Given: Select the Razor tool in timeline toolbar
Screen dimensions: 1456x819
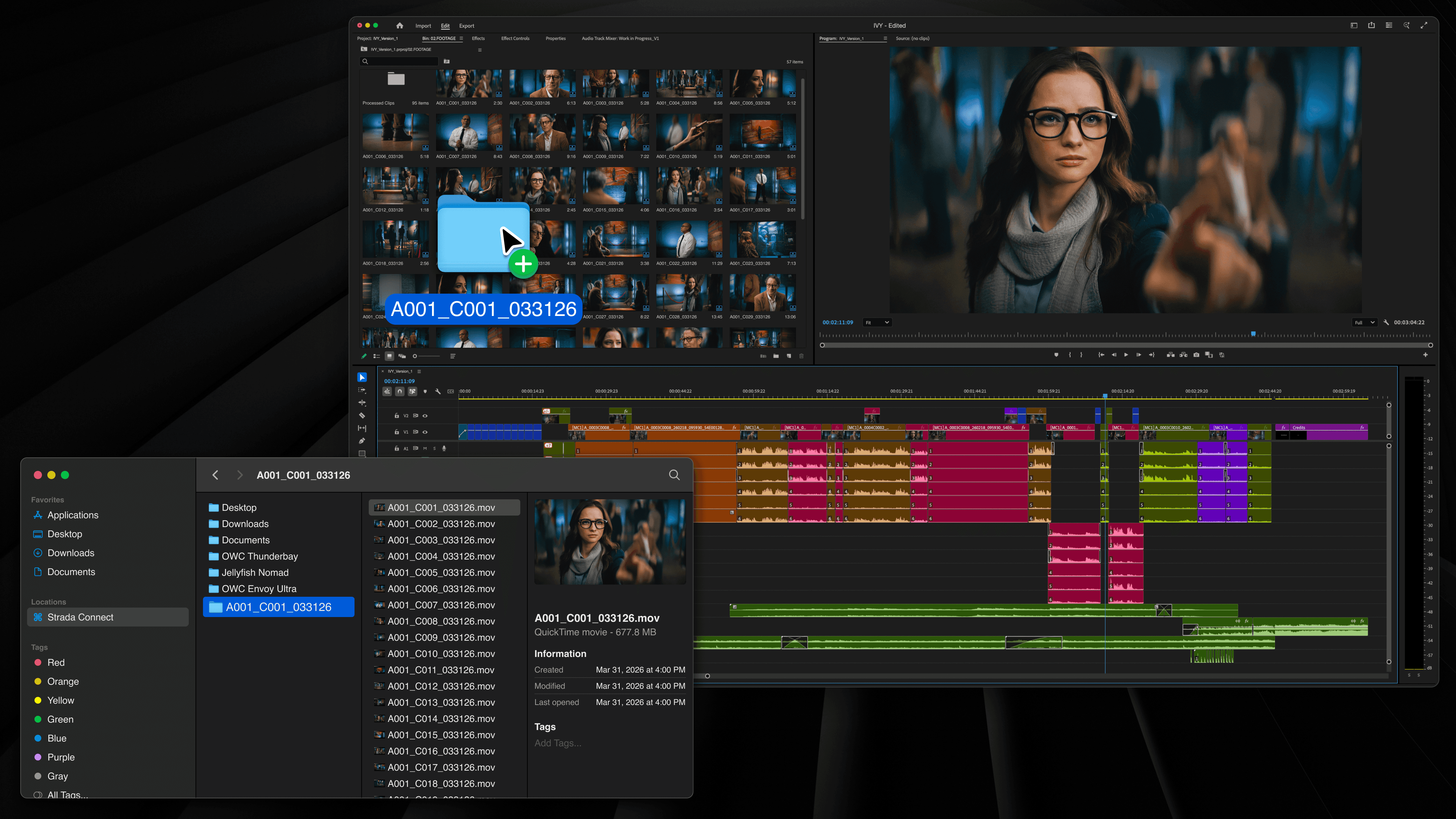Looking at the screenshot, I should [362, 415].
